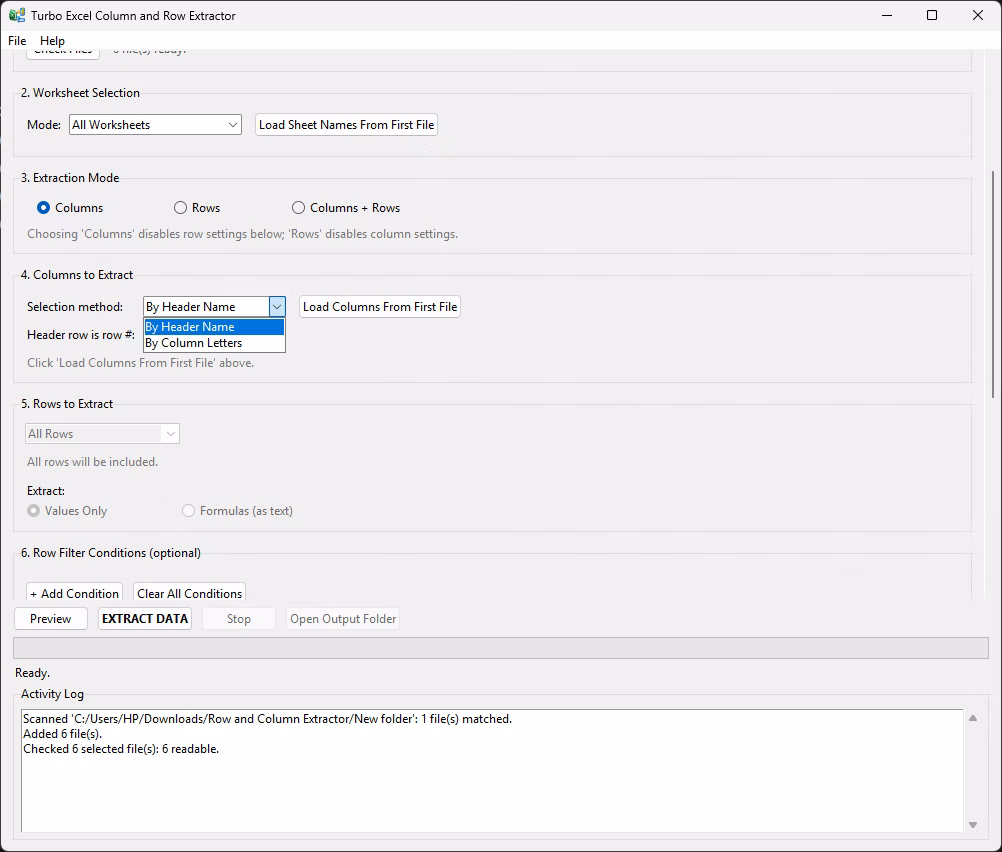The width and height of the screenshot is (1002, 852).
Task: Click the Preview button
Action: pos(50,619)
